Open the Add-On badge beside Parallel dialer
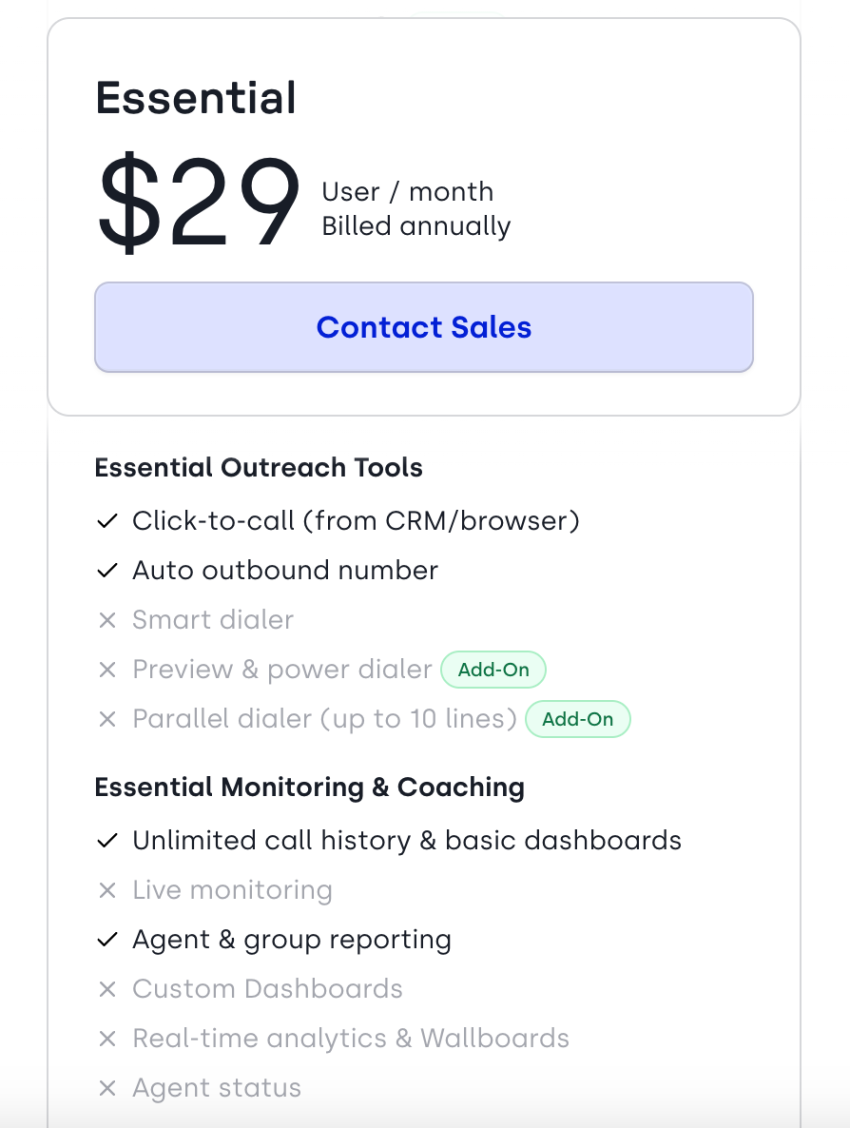 [x=578, y=719]
